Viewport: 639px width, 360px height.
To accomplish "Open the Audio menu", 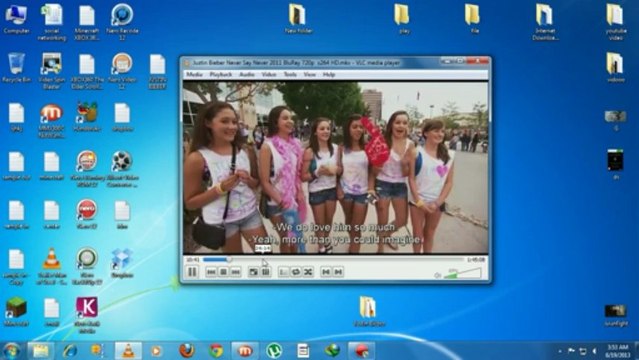I will (x=247, y=75).
